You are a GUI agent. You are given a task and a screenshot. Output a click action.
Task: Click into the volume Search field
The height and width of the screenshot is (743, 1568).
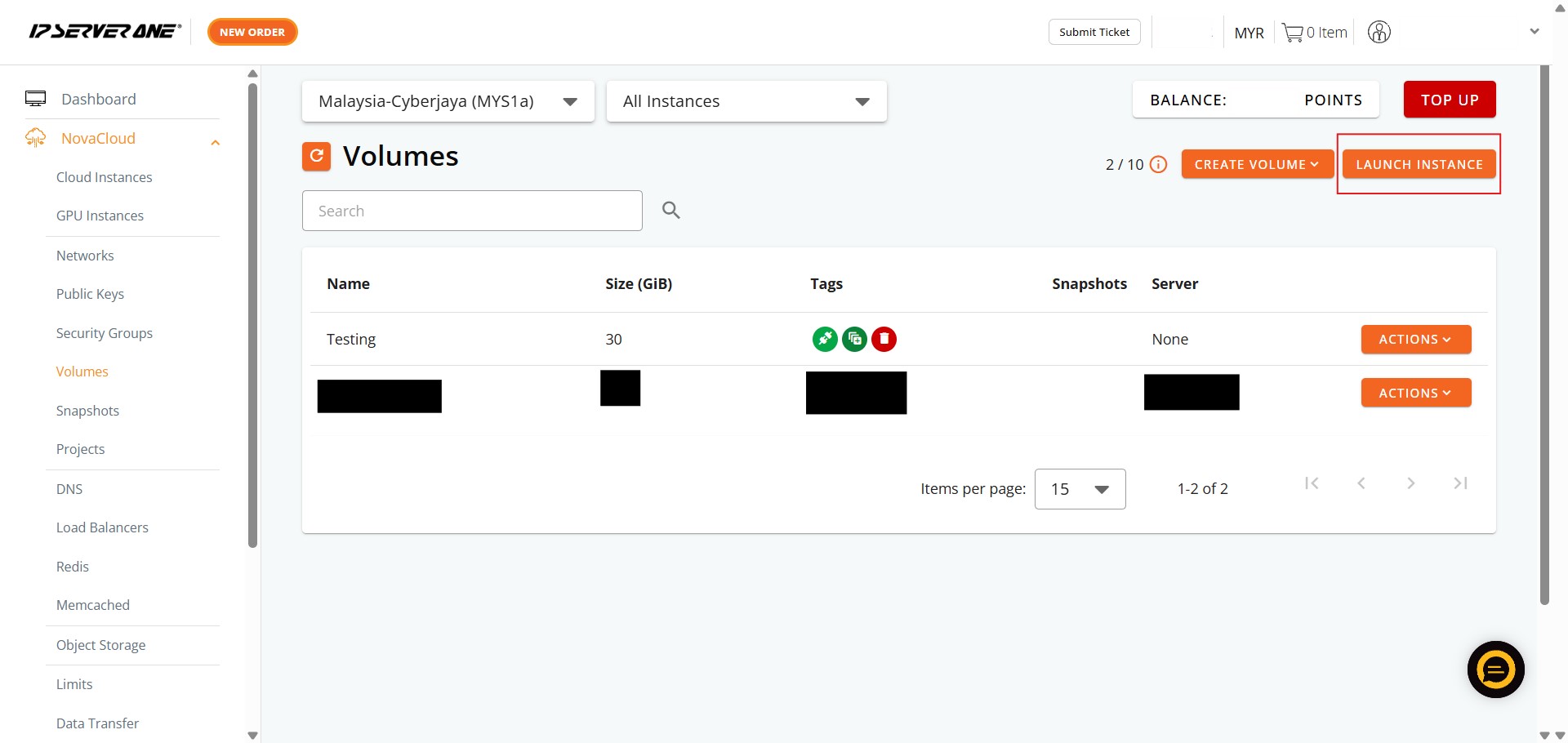(x=472, y=211)
